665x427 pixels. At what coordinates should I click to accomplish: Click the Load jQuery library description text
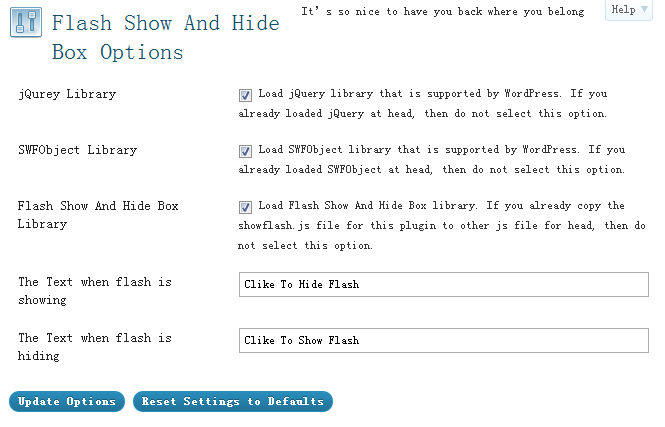tap(423, 103)
